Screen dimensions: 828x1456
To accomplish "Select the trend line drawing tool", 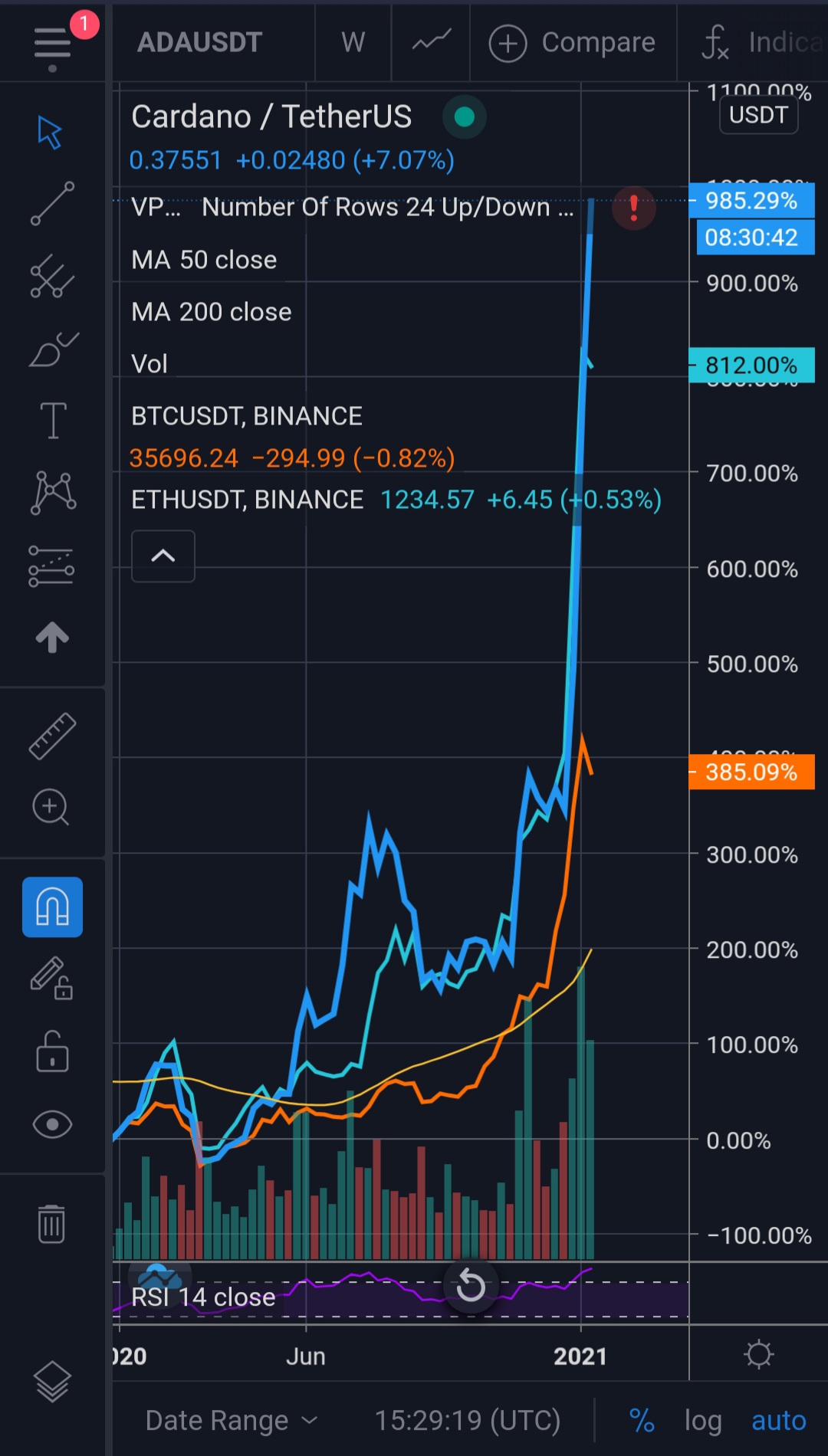I will point(52,204).
